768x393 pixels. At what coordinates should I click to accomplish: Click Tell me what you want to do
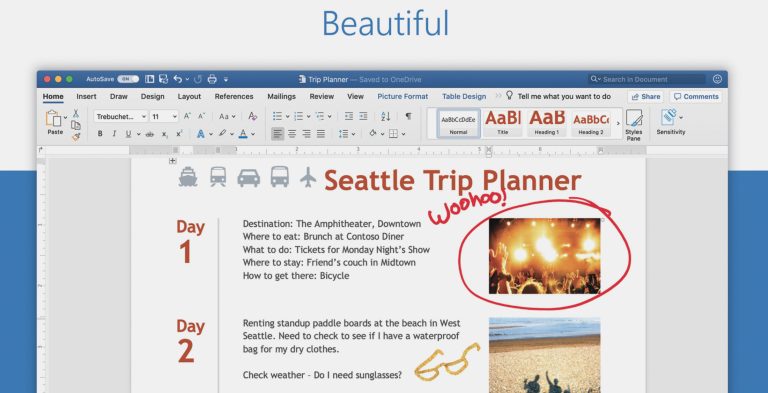(x=558, y=97)
